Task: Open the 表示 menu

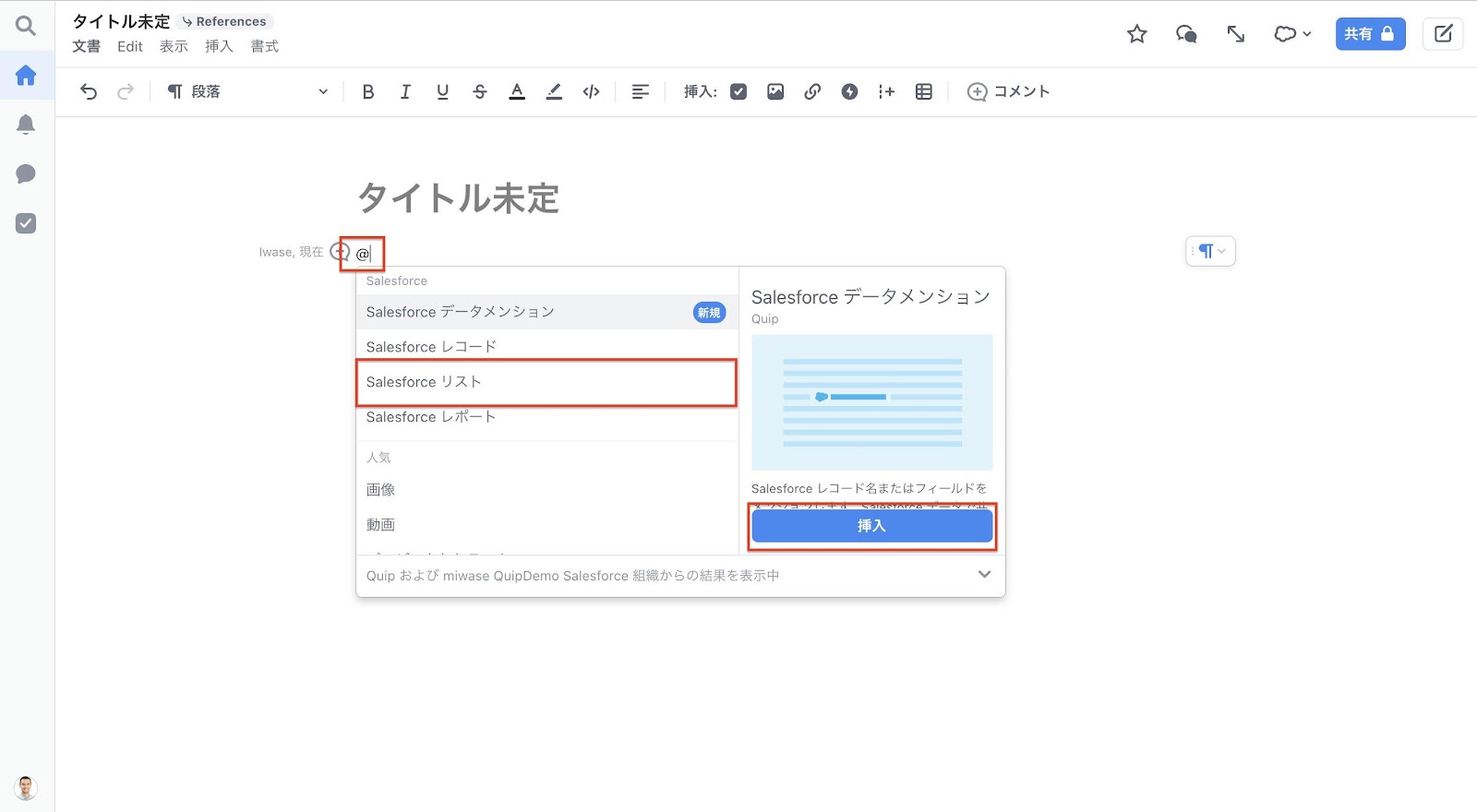Action: click(174, 46)
